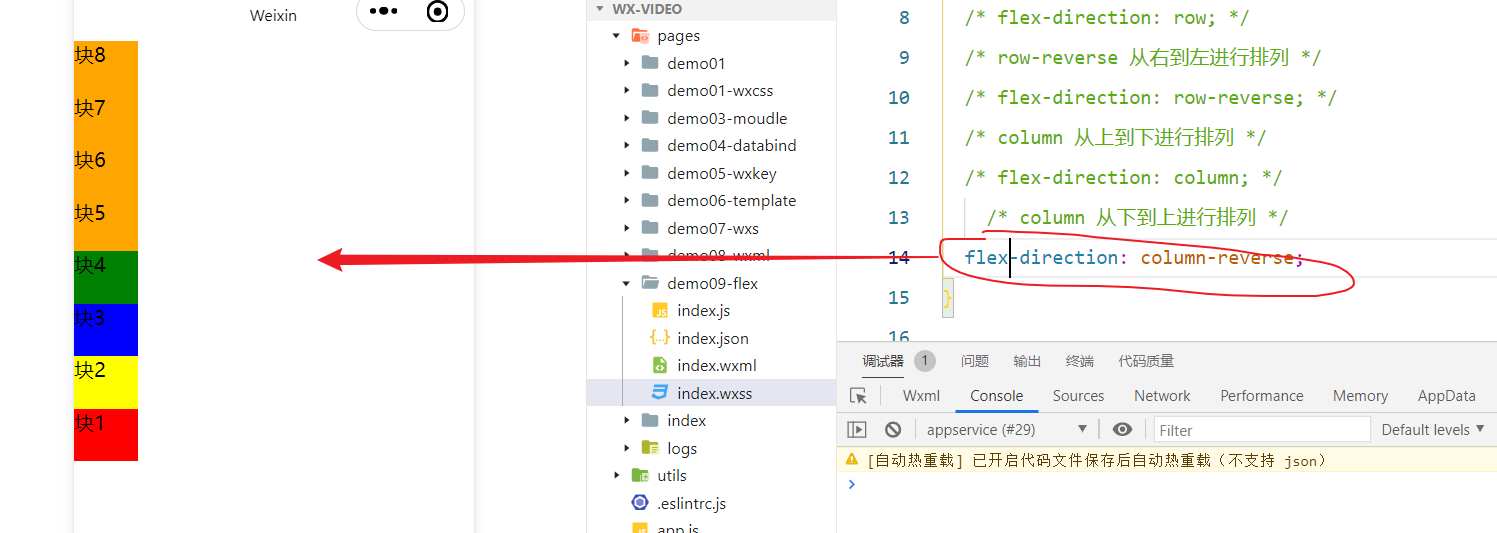
Task: Switch to the 终端 tab
Action: point(1080,361)
